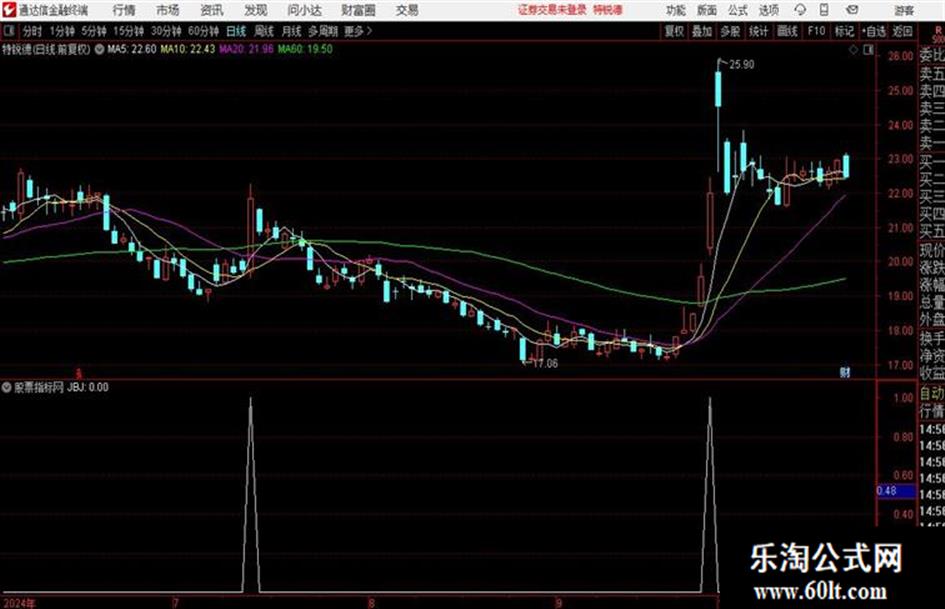
Task: Click the 统计 statistics button
Action: click(758, 31)
